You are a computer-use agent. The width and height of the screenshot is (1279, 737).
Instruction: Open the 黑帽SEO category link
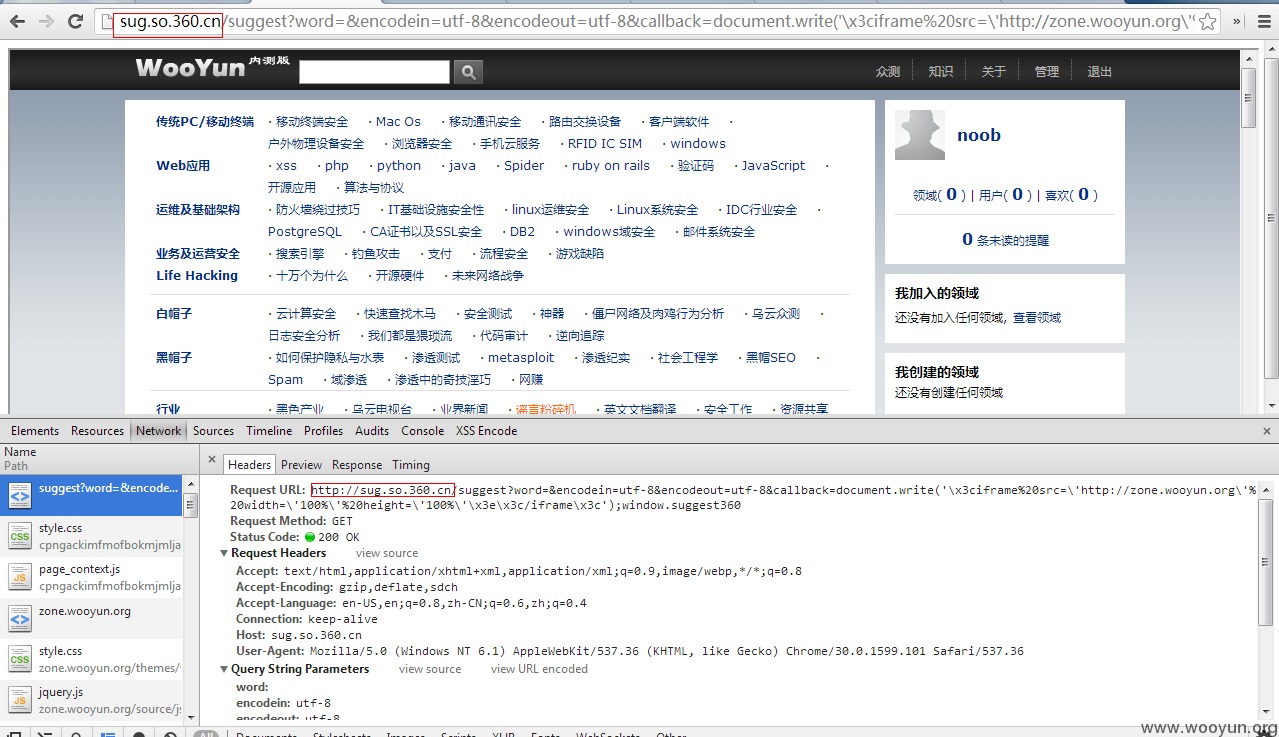pyautogui.click(x=771, y=358)
